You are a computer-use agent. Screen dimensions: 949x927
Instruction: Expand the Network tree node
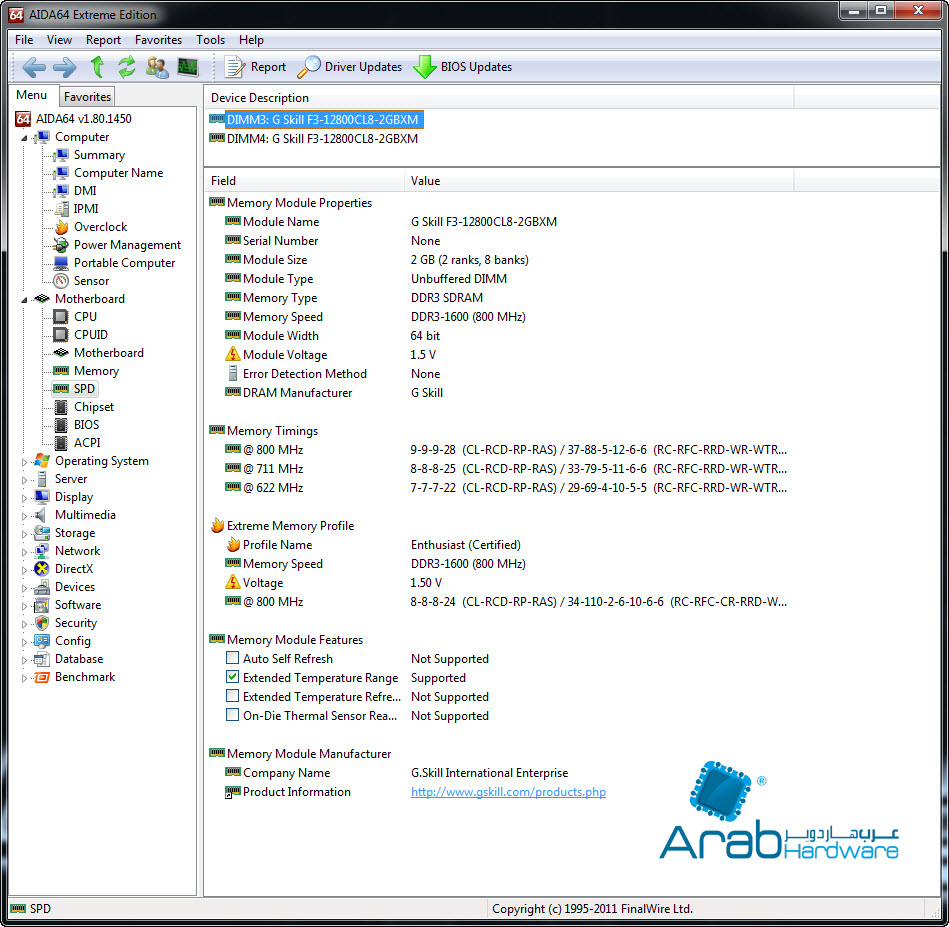[24, 552]
